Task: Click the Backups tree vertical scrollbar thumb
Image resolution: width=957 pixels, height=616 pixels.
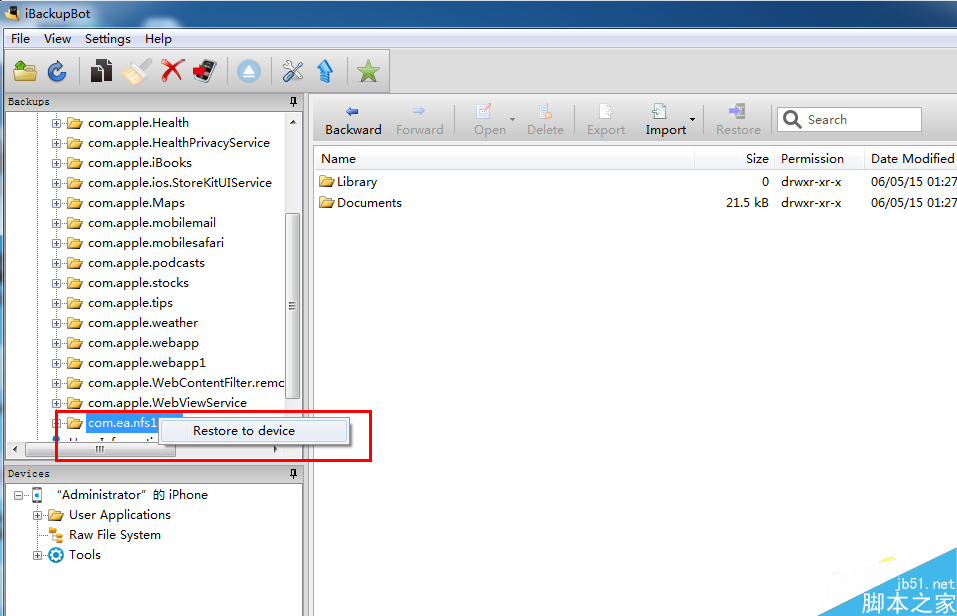Action: click(292, 305)
